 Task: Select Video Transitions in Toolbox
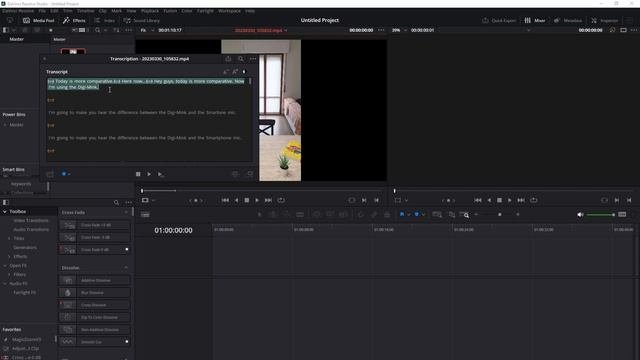(x=31, y=220)
